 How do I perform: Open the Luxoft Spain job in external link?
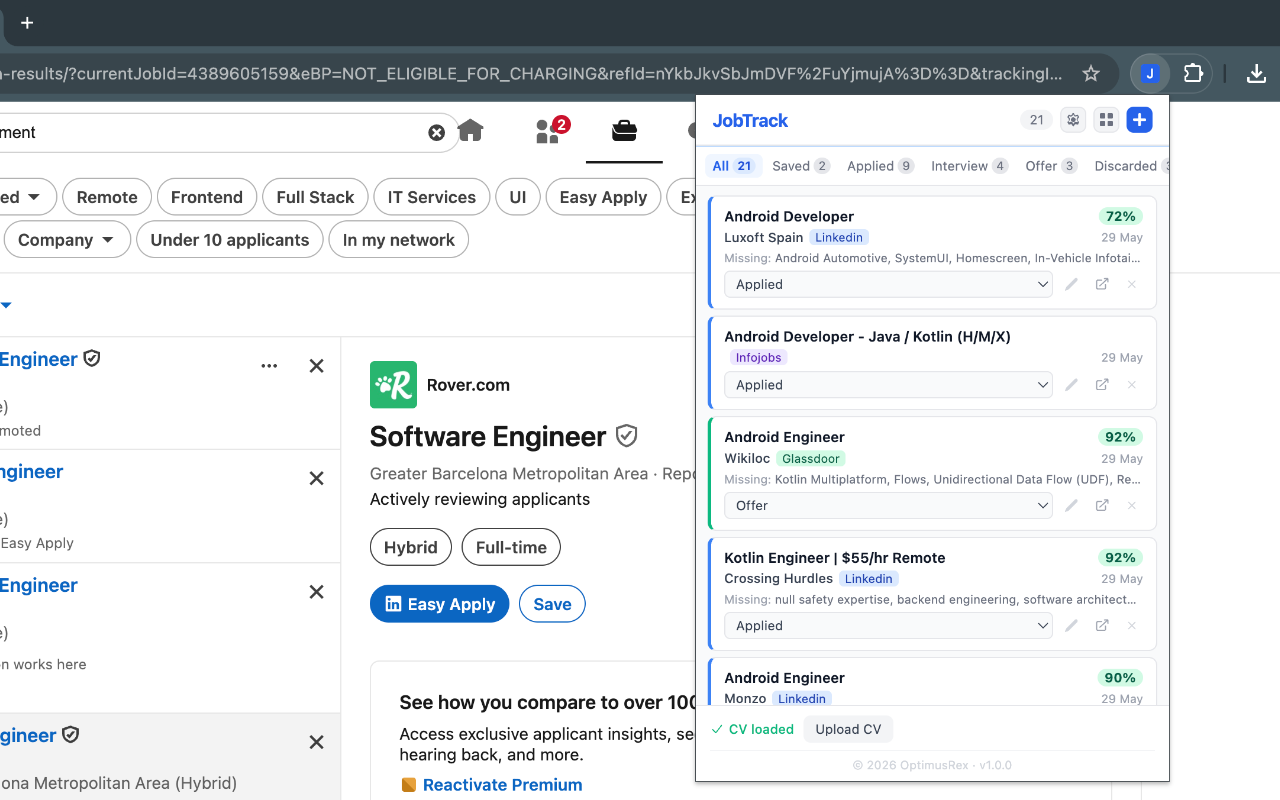(x=1102, y=284)
